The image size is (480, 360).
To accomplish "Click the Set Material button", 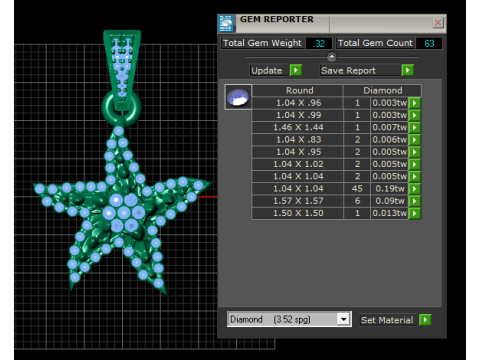I will click(387, 320).
